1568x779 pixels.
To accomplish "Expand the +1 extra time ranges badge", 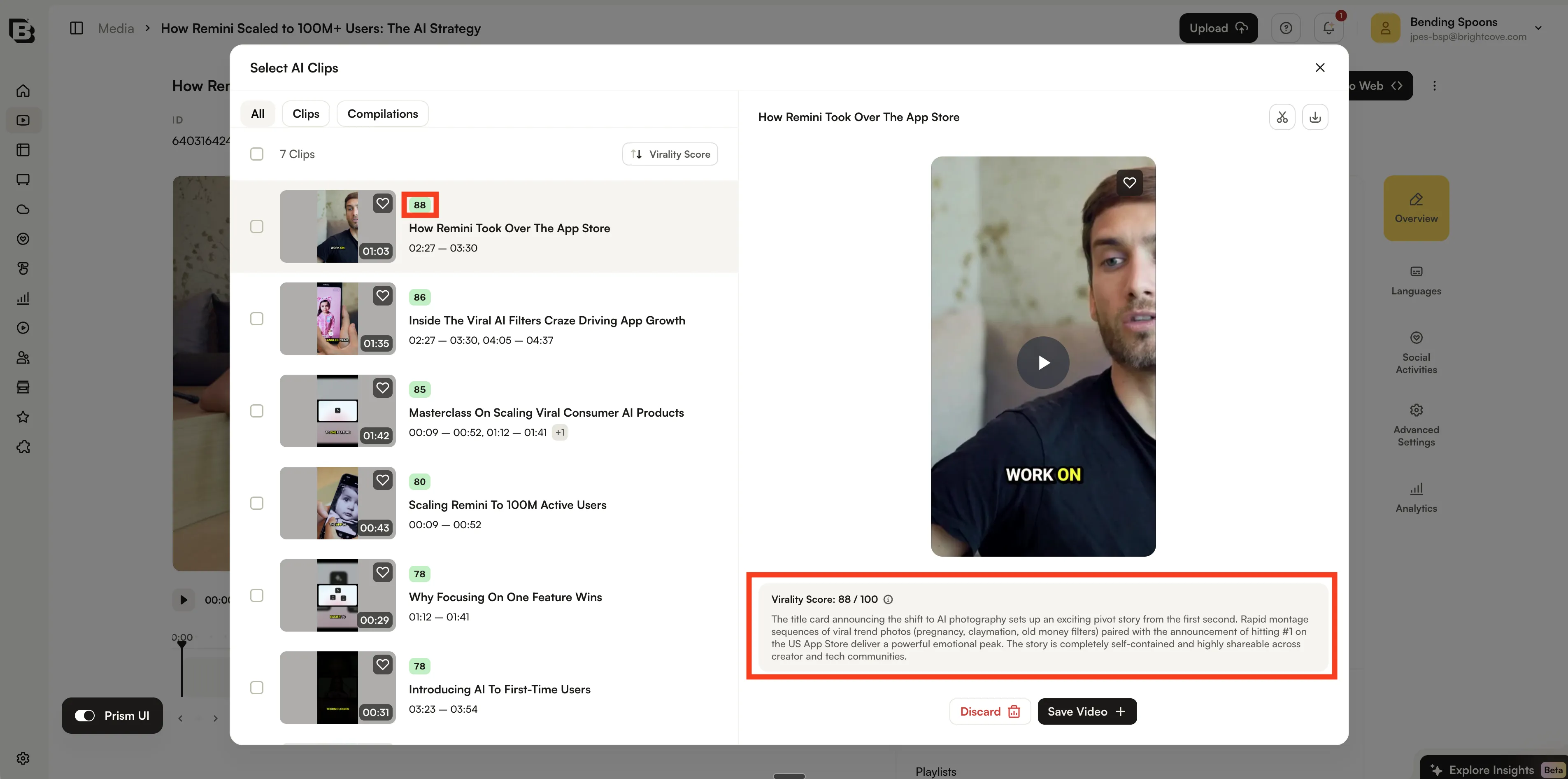I will pos(560,432).
